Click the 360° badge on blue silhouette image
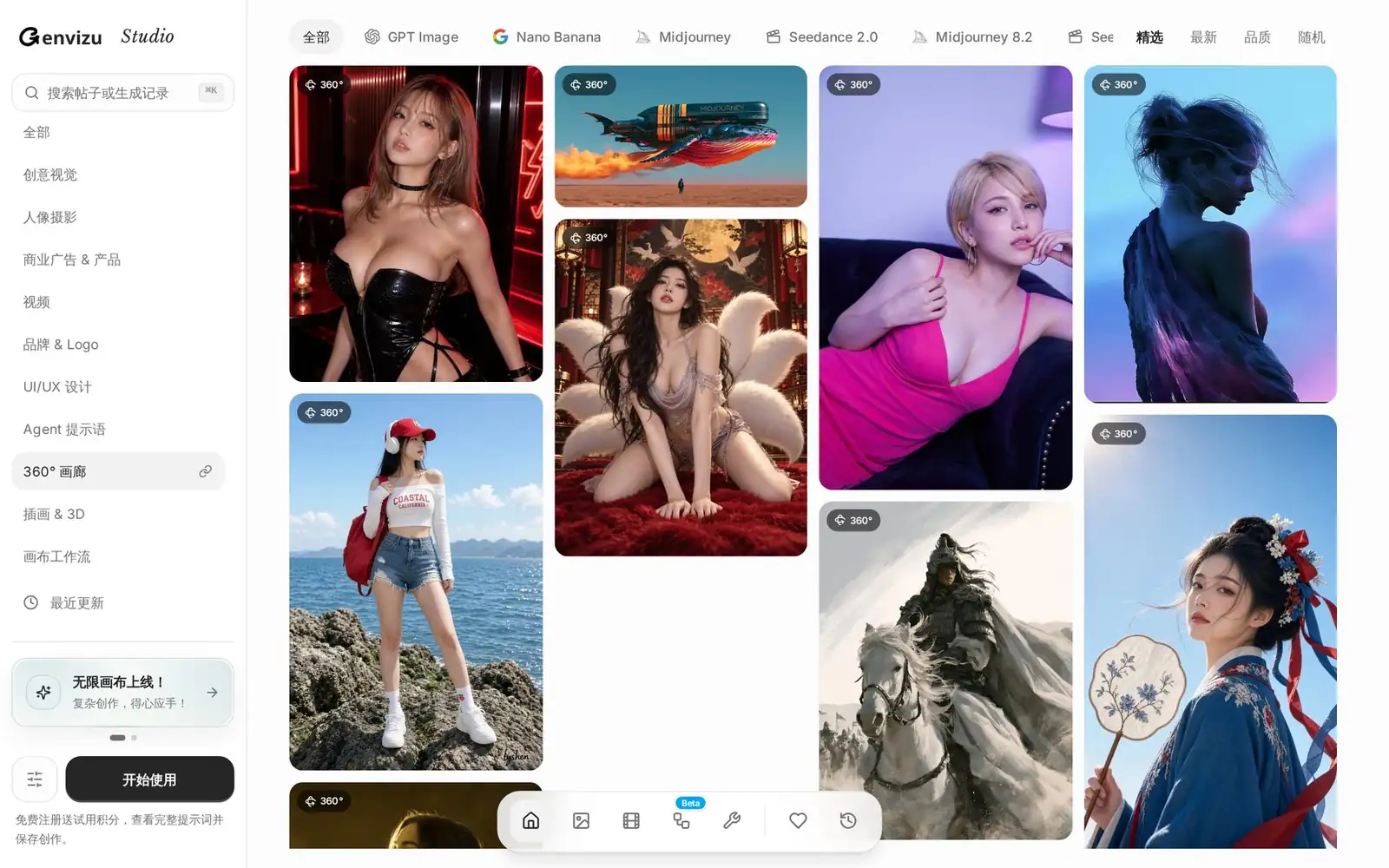1389x868 pixels. click(1119, 84)
